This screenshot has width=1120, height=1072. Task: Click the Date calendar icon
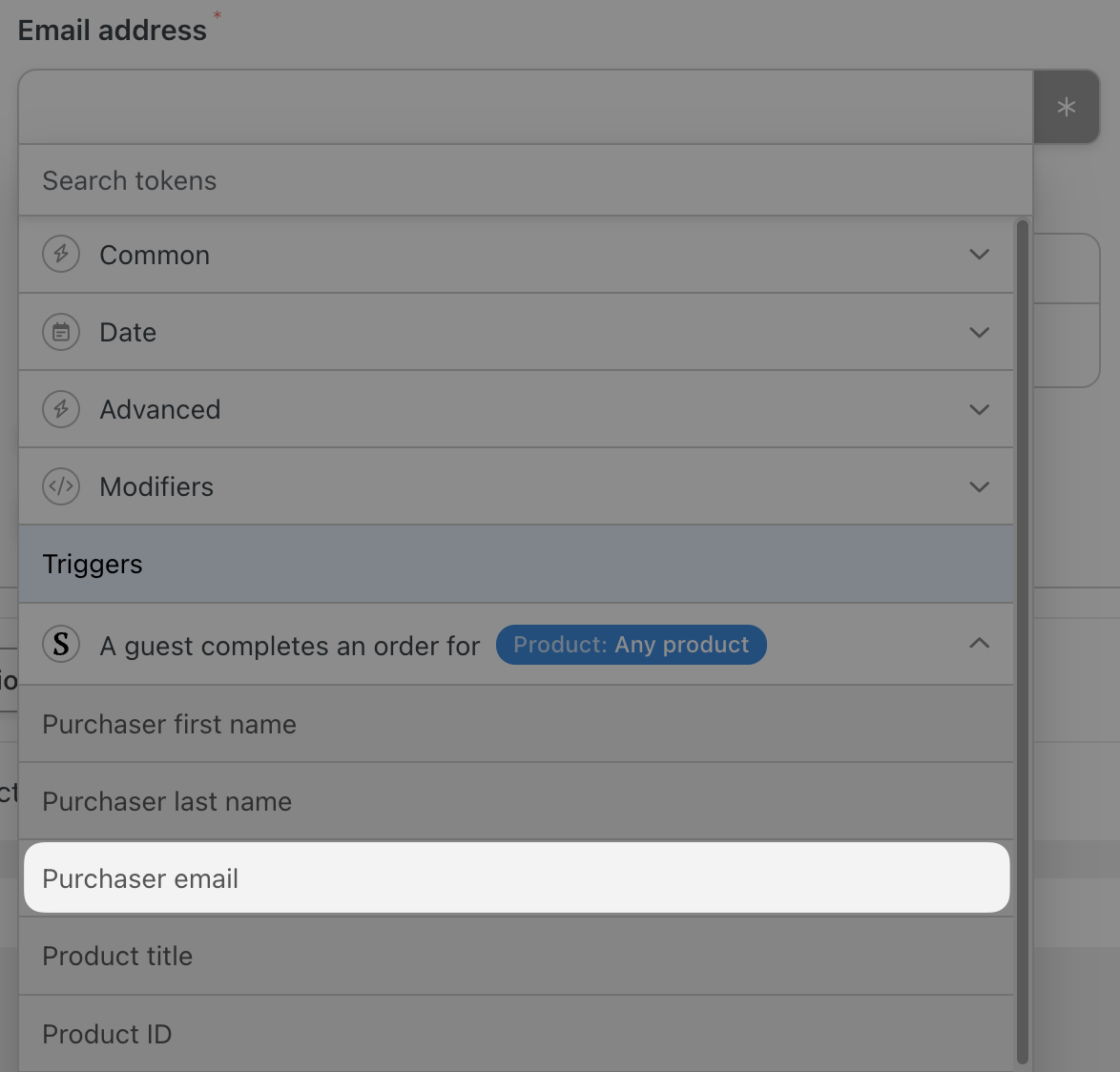(61, 332)
